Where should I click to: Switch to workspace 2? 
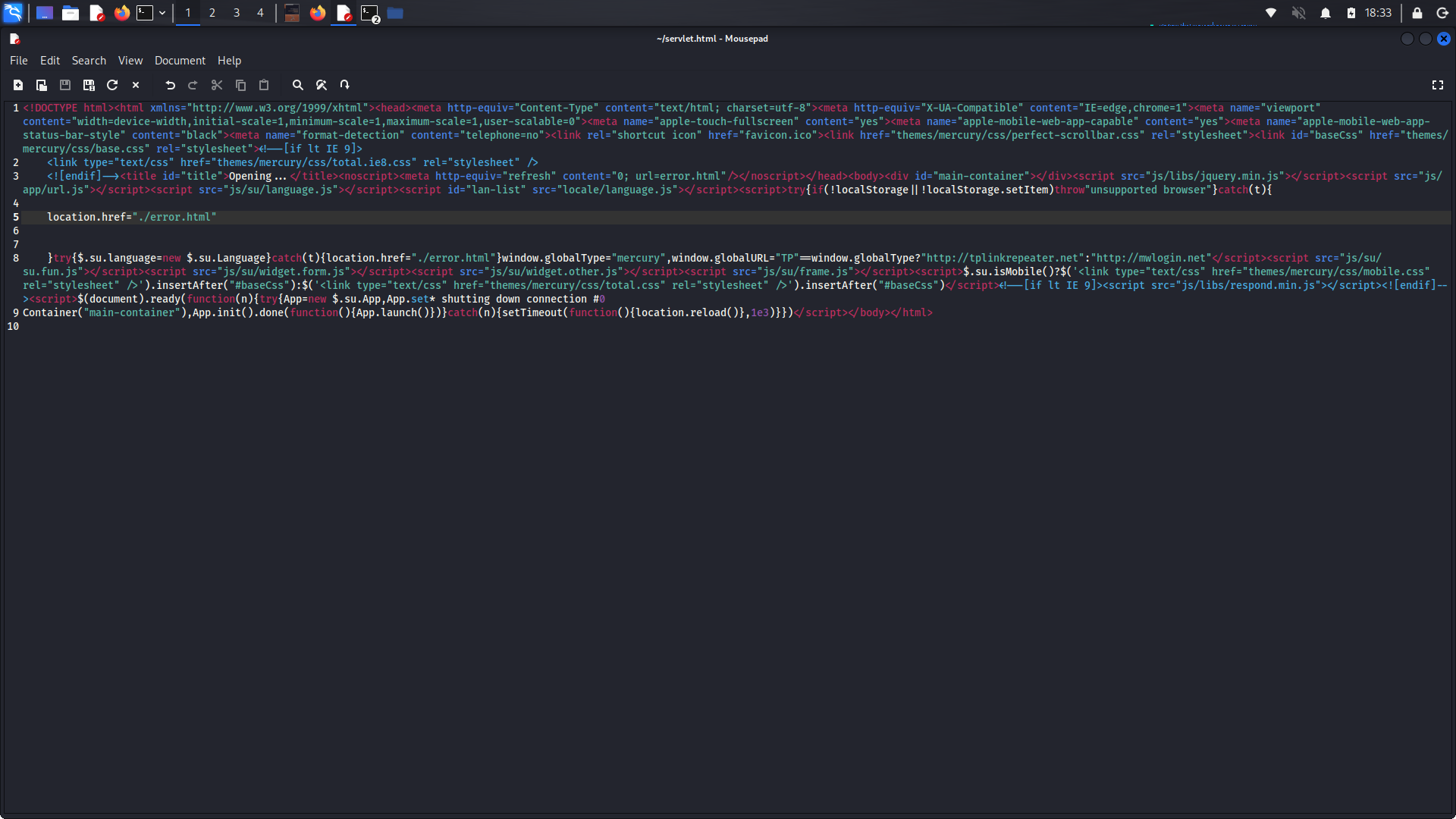(x=212, y=13)
